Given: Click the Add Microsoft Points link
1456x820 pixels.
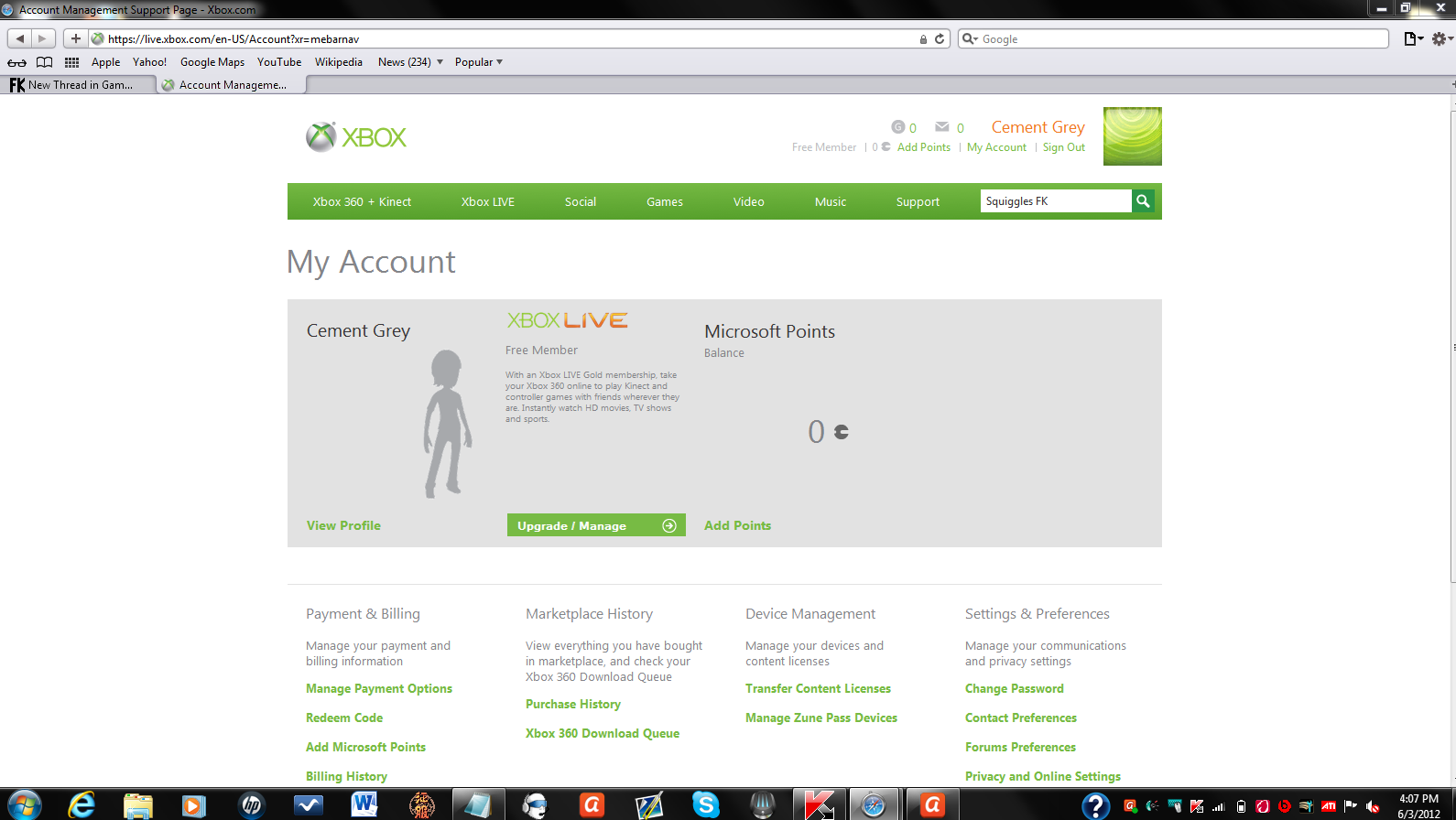Looking at the screenshot, I should tap(365, 748).
